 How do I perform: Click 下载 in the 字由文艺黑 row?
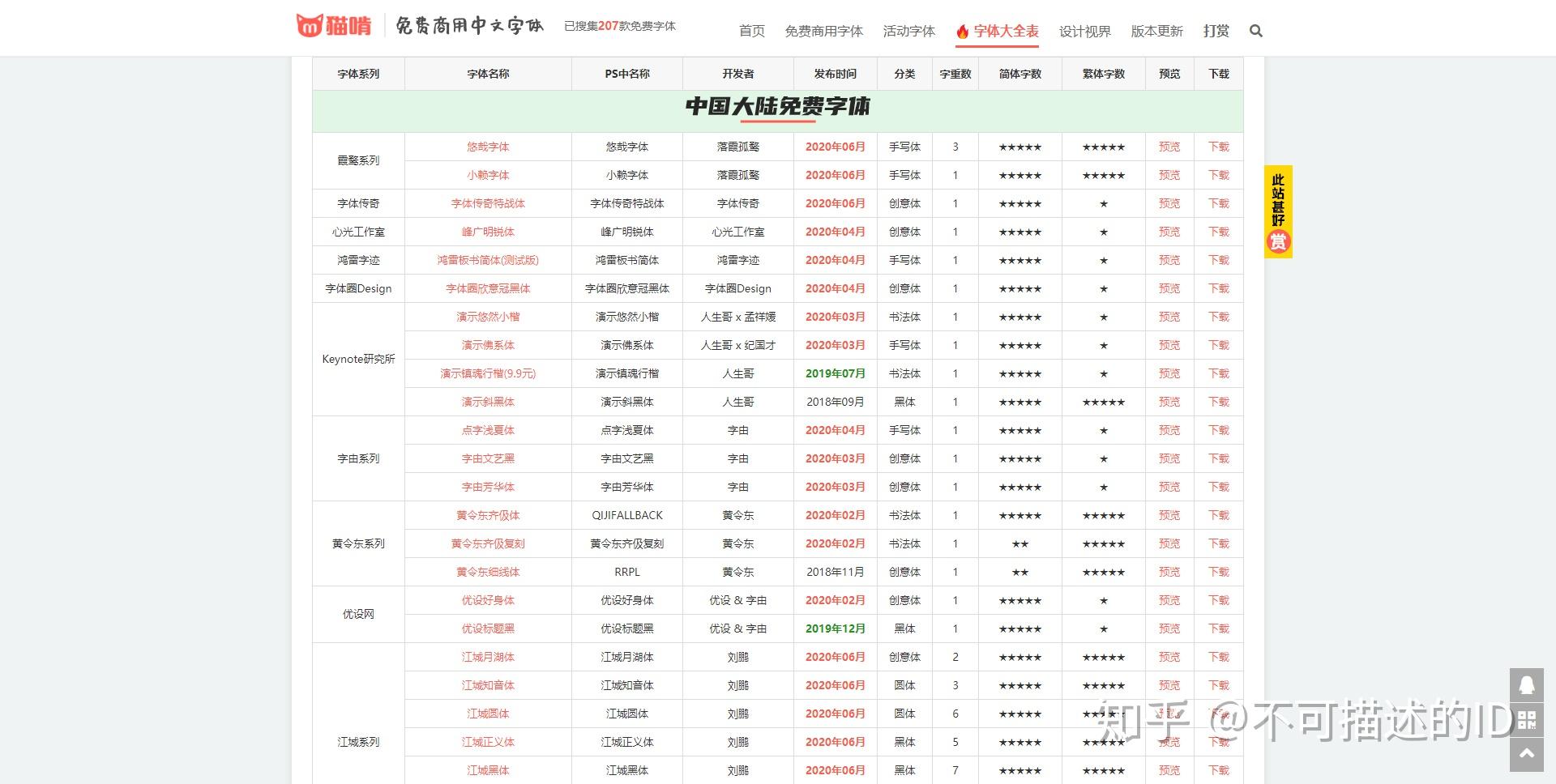1219,458
